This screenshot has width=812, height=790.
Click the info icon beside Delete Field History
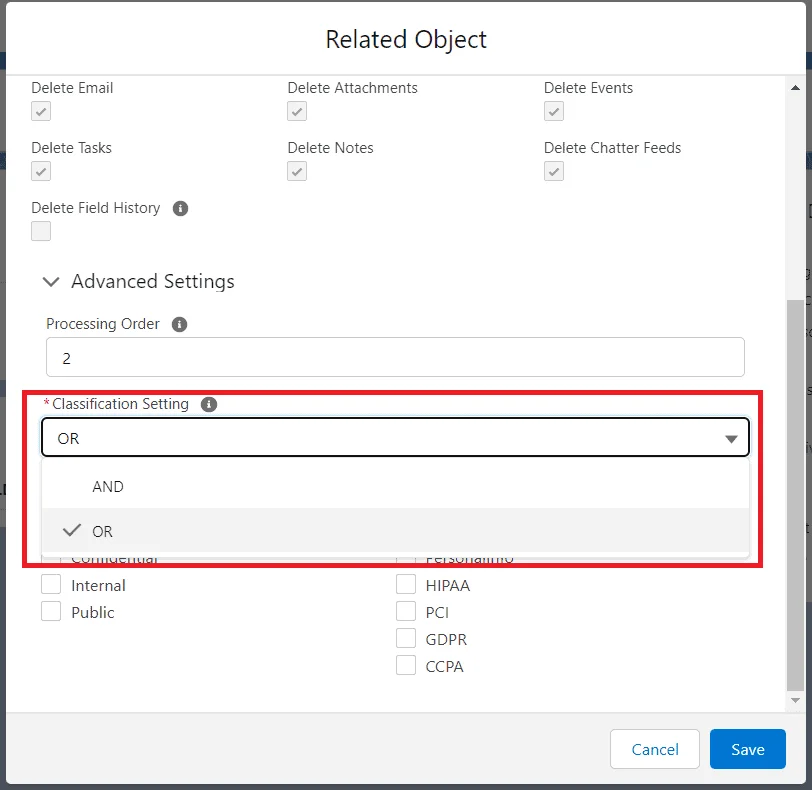pos(180,208)
